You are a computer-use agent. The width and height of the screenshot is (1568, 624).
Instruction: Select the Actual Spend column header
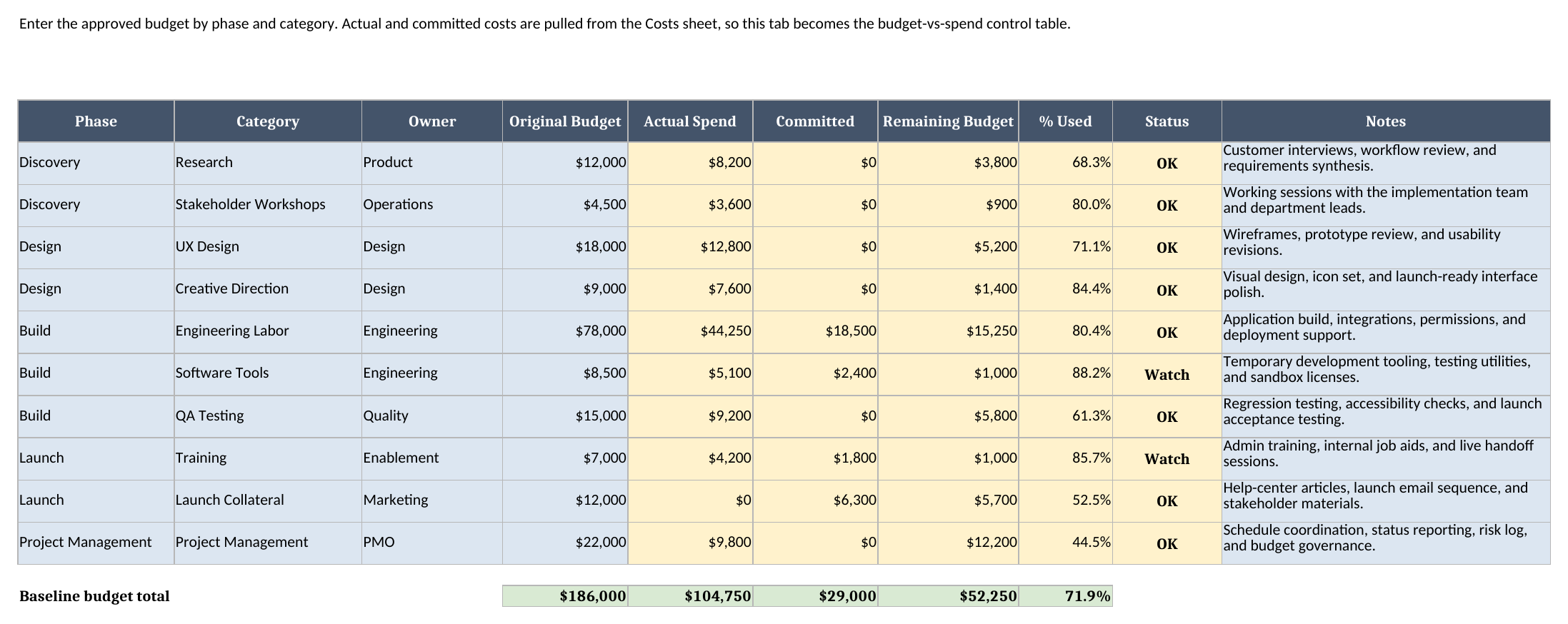click(x=690, y=121)
